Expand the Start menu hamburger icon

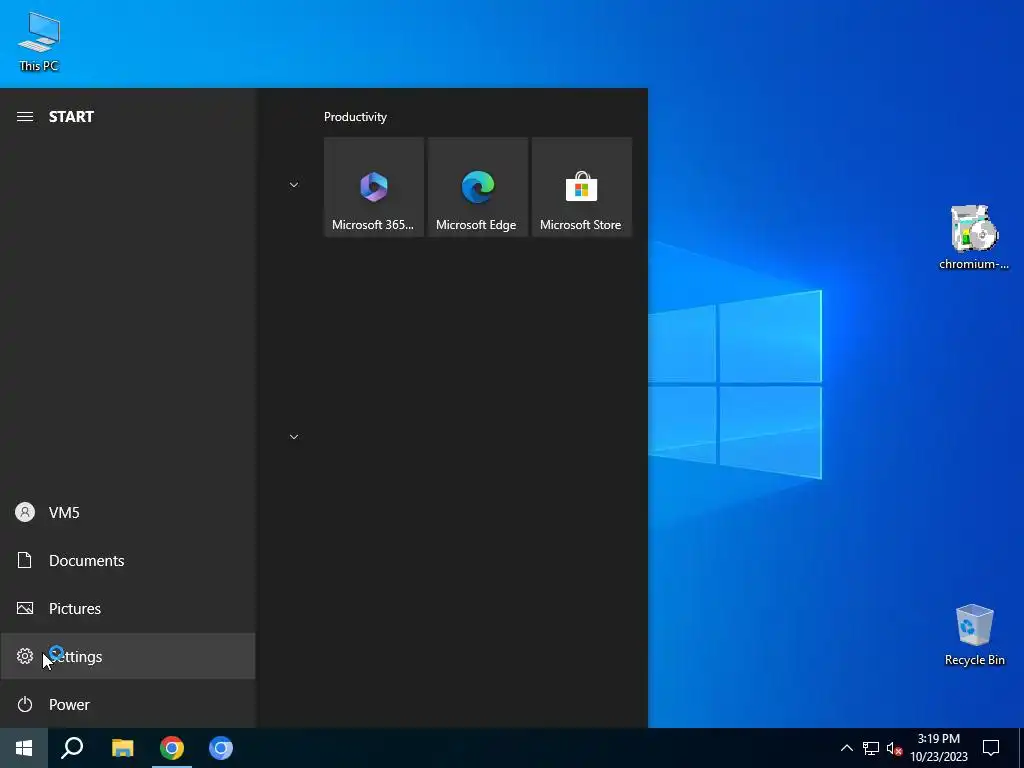[25, 116]
